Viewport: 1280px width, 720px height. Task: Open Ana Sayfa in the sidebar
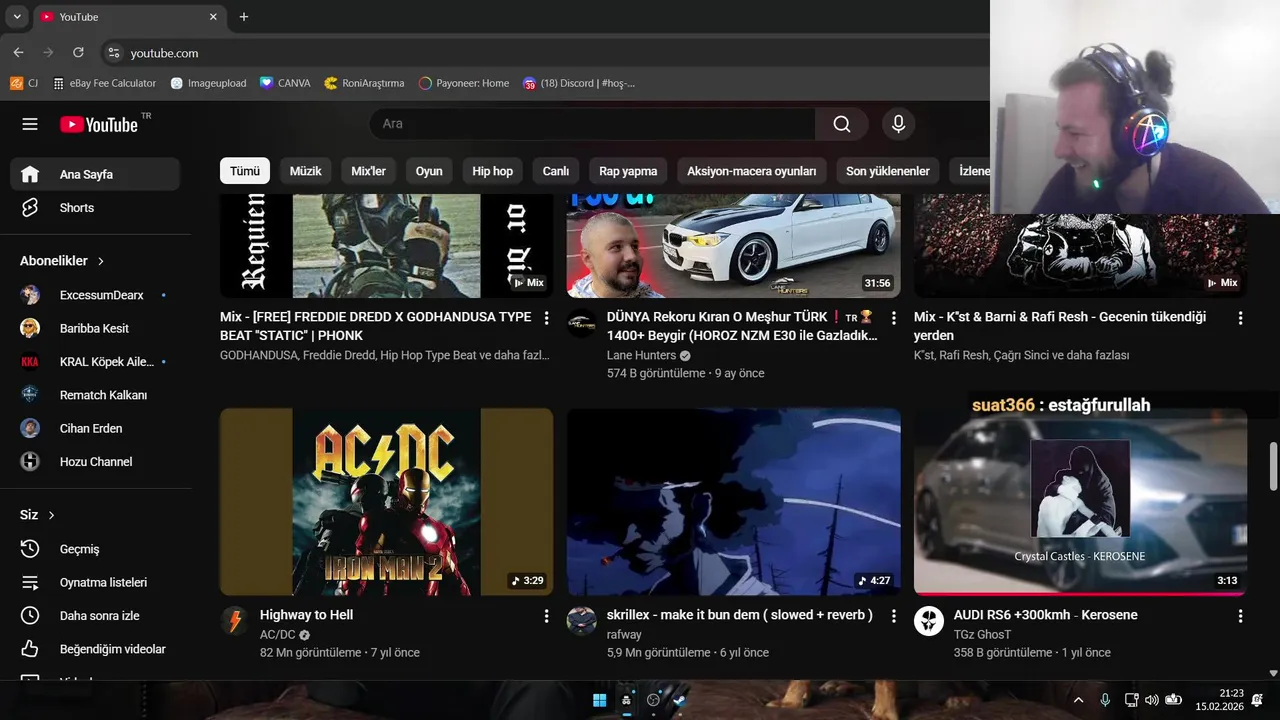[x=95, y=174]
